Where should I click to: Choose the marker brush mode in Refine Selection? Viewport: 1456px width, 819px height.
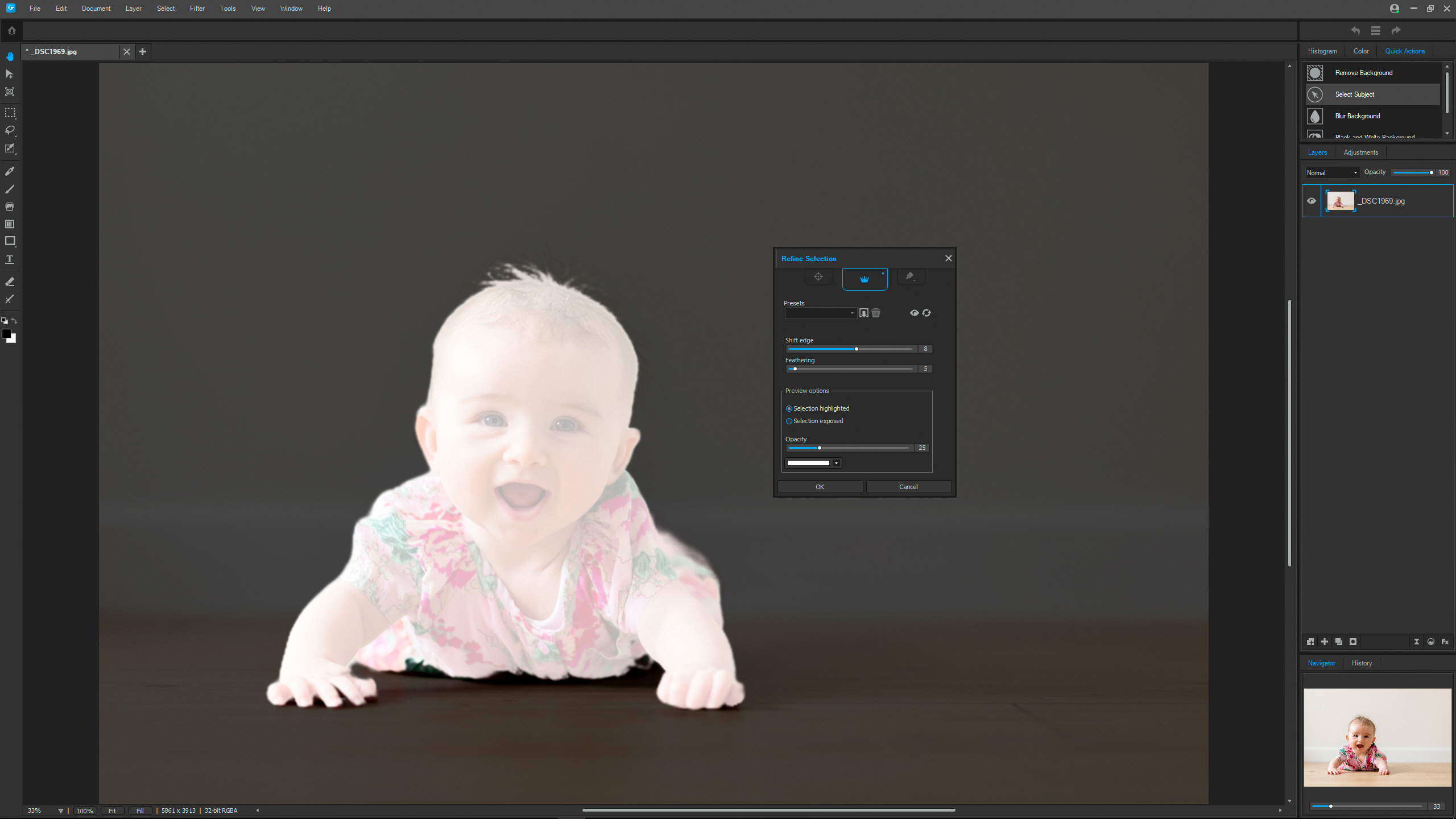tap(910, 276)
